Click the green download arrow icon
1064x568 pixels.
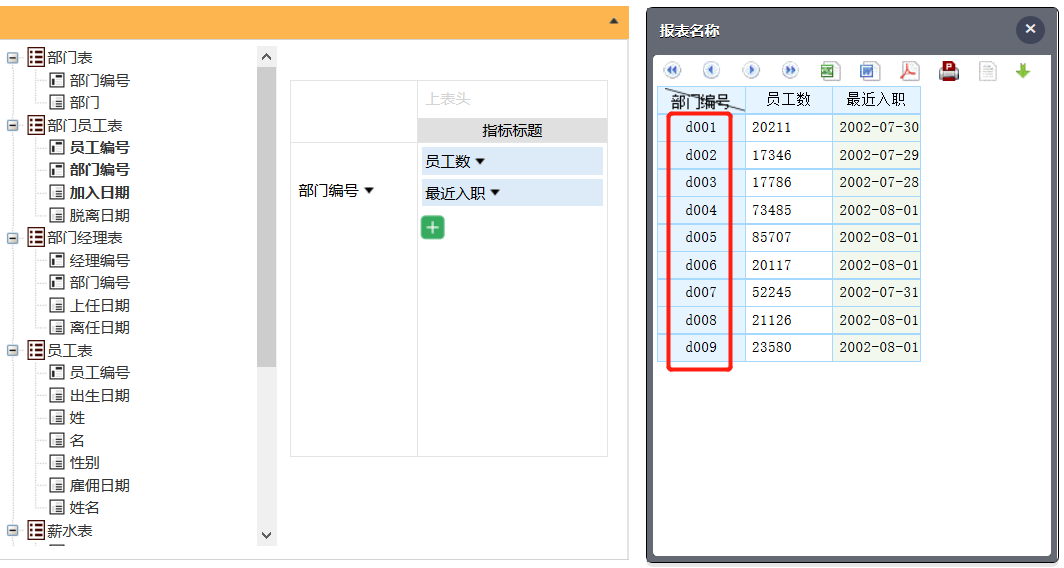click(1023, 70)
